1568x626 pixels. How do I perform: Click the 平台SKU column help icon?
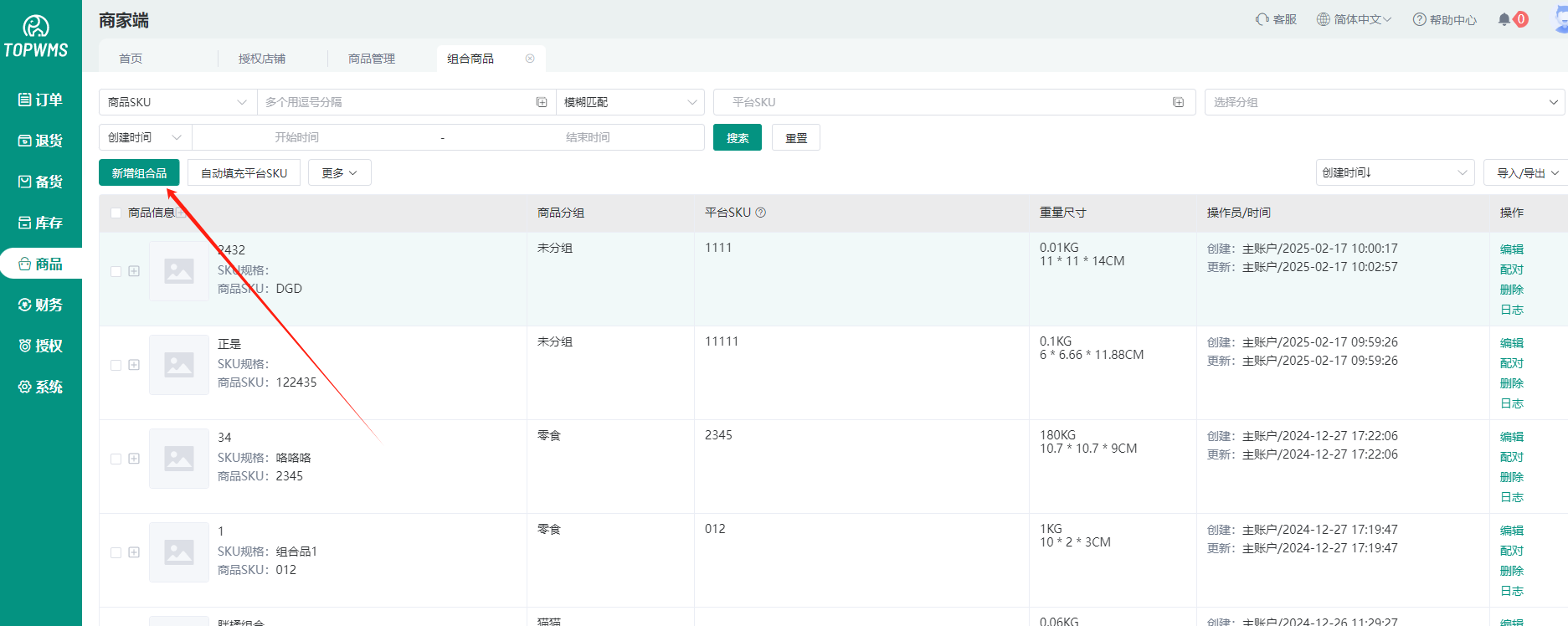(761, 213)
